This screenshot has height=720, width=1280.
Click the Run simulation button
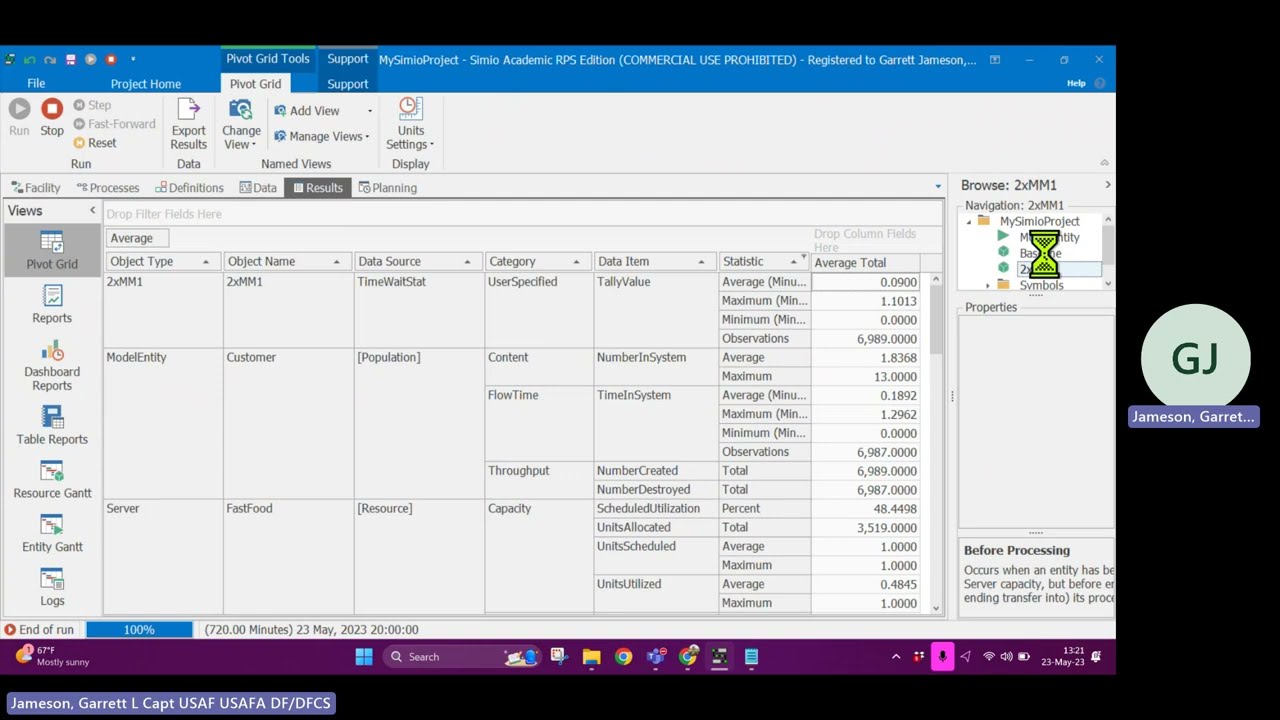tap(19, 118)
